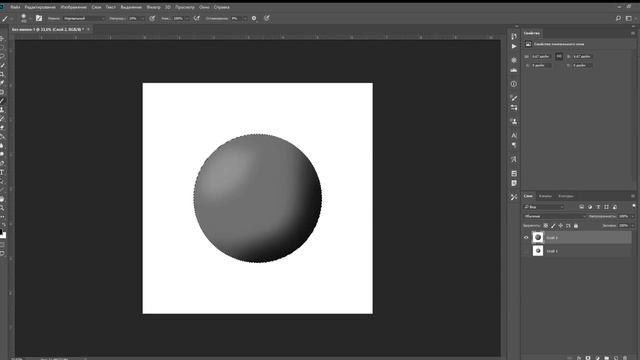Viewport: 640px width, 360px height.
Task: Toggle the link width and height icon
Action: coord(559,56)
